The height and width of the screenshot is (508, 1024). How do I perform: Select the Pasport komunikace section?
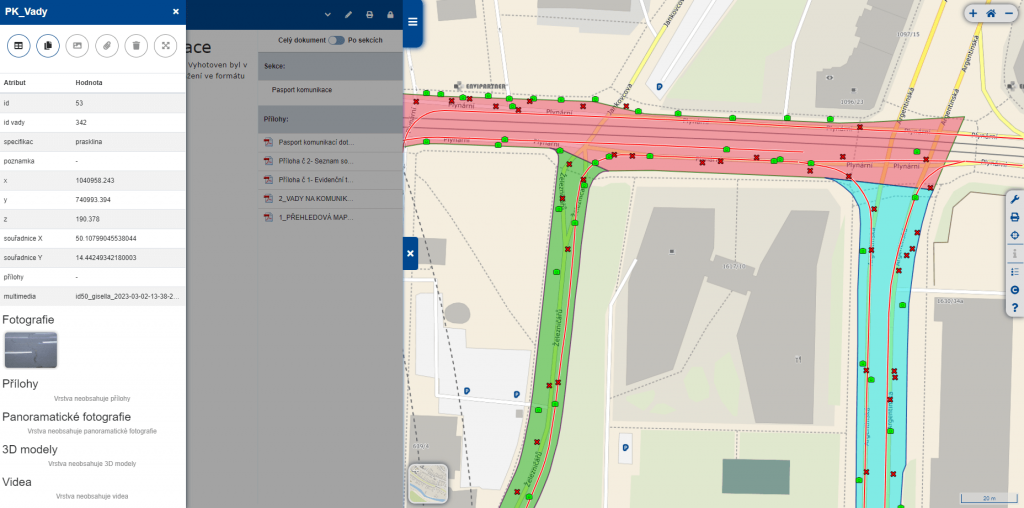tap(302, 90)
